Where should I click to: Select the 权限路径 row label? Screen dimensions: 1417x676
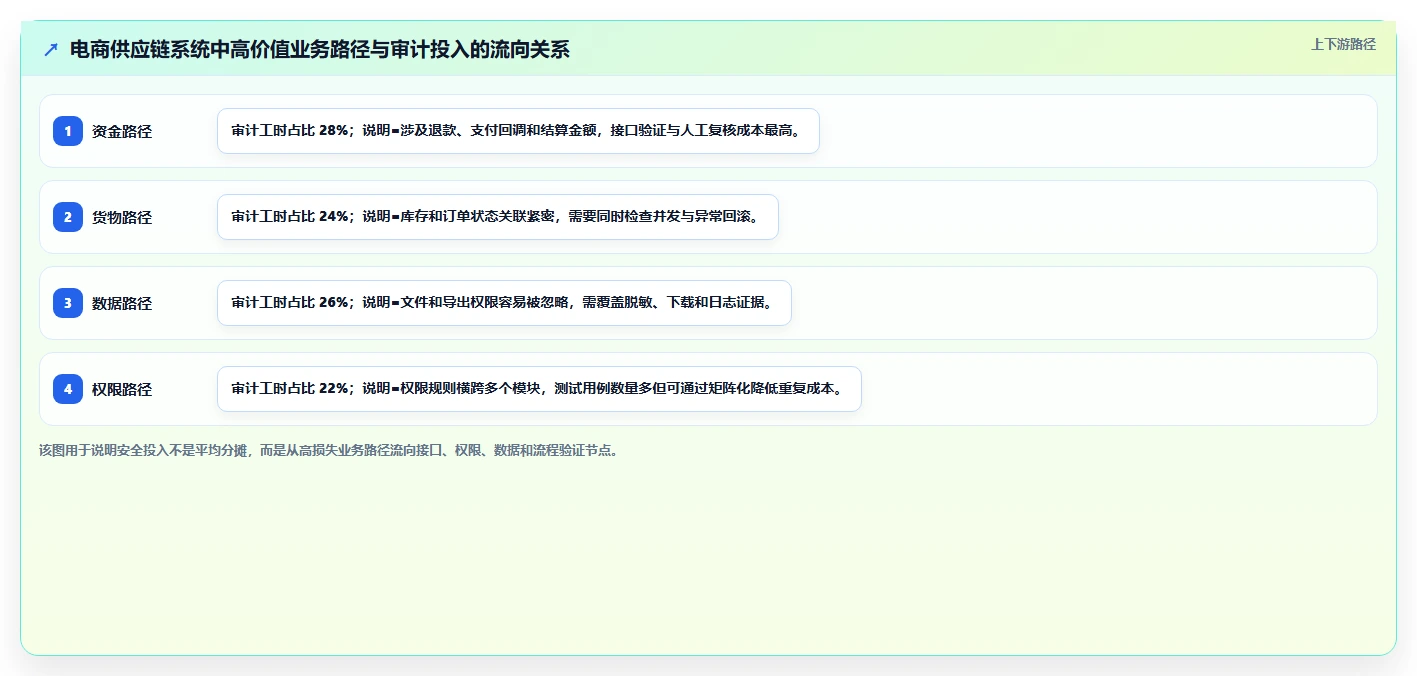(x=122, y=389)
